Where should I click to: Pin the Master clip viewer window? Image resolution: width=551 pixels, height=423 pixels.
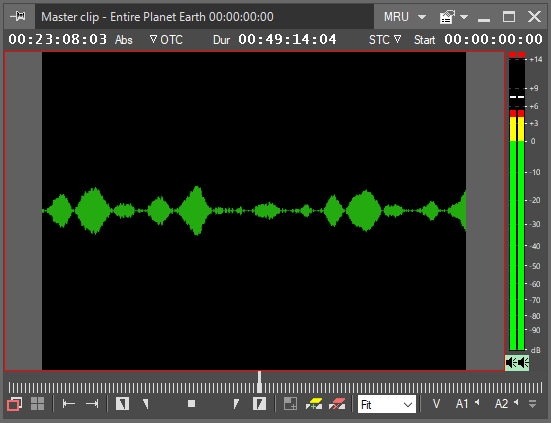point(18,16)
